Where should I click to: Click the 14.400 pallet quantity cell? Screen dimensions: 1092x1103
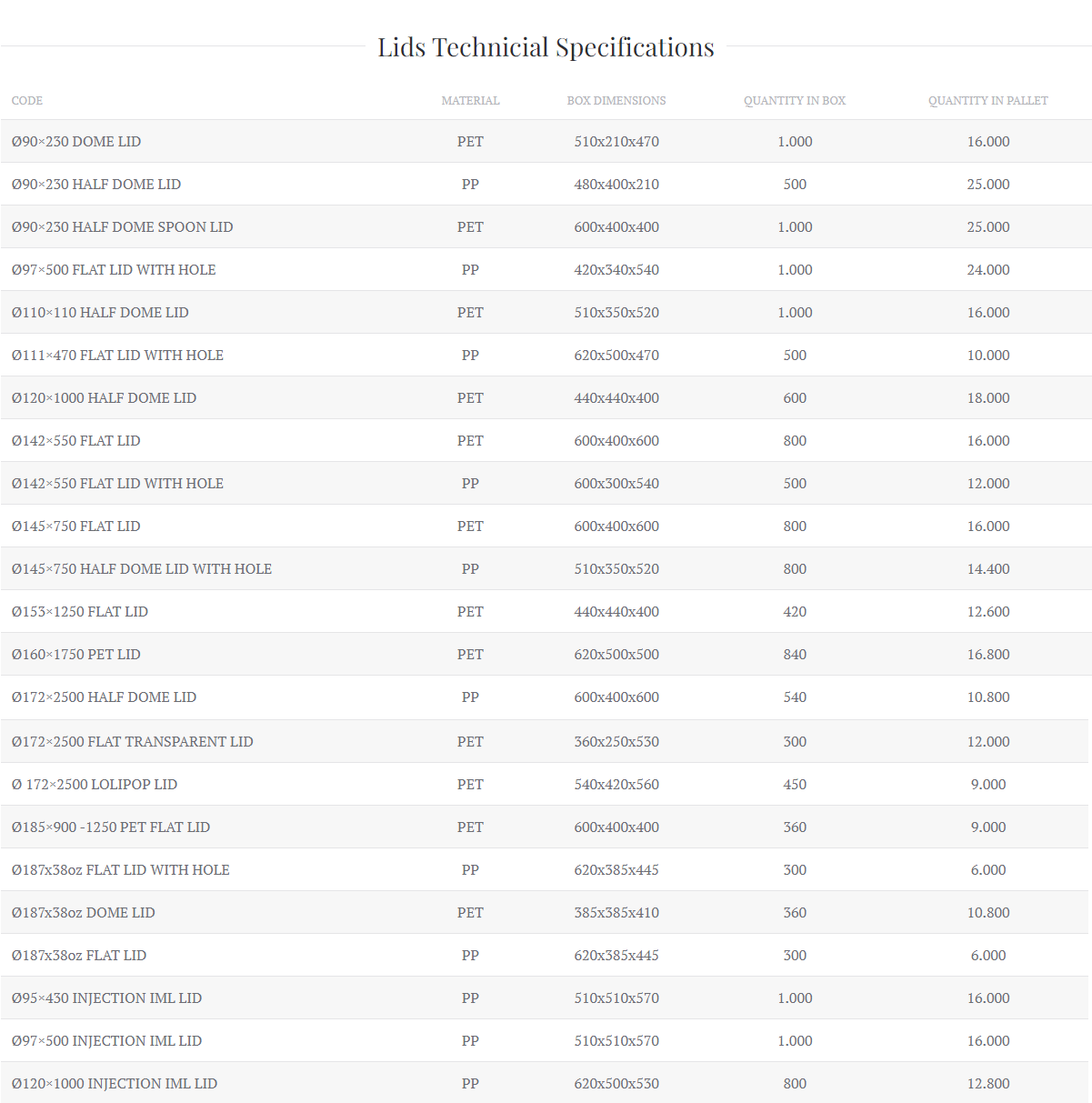(988, 569)
